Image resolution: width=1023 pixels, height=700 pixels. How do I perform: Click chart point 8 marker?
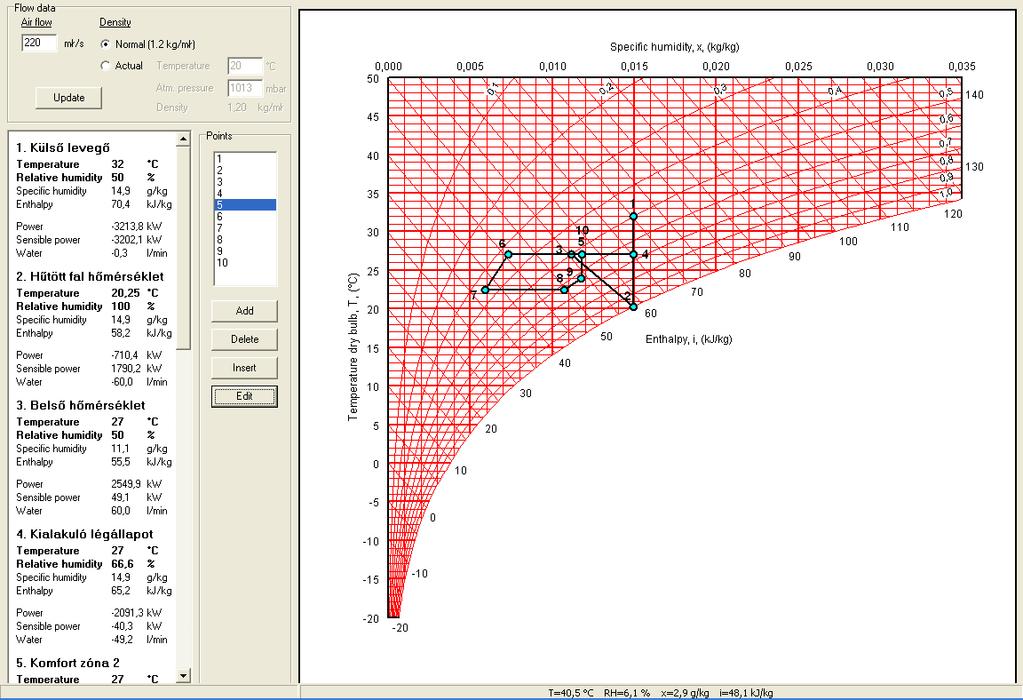click(x=564, y=290)
